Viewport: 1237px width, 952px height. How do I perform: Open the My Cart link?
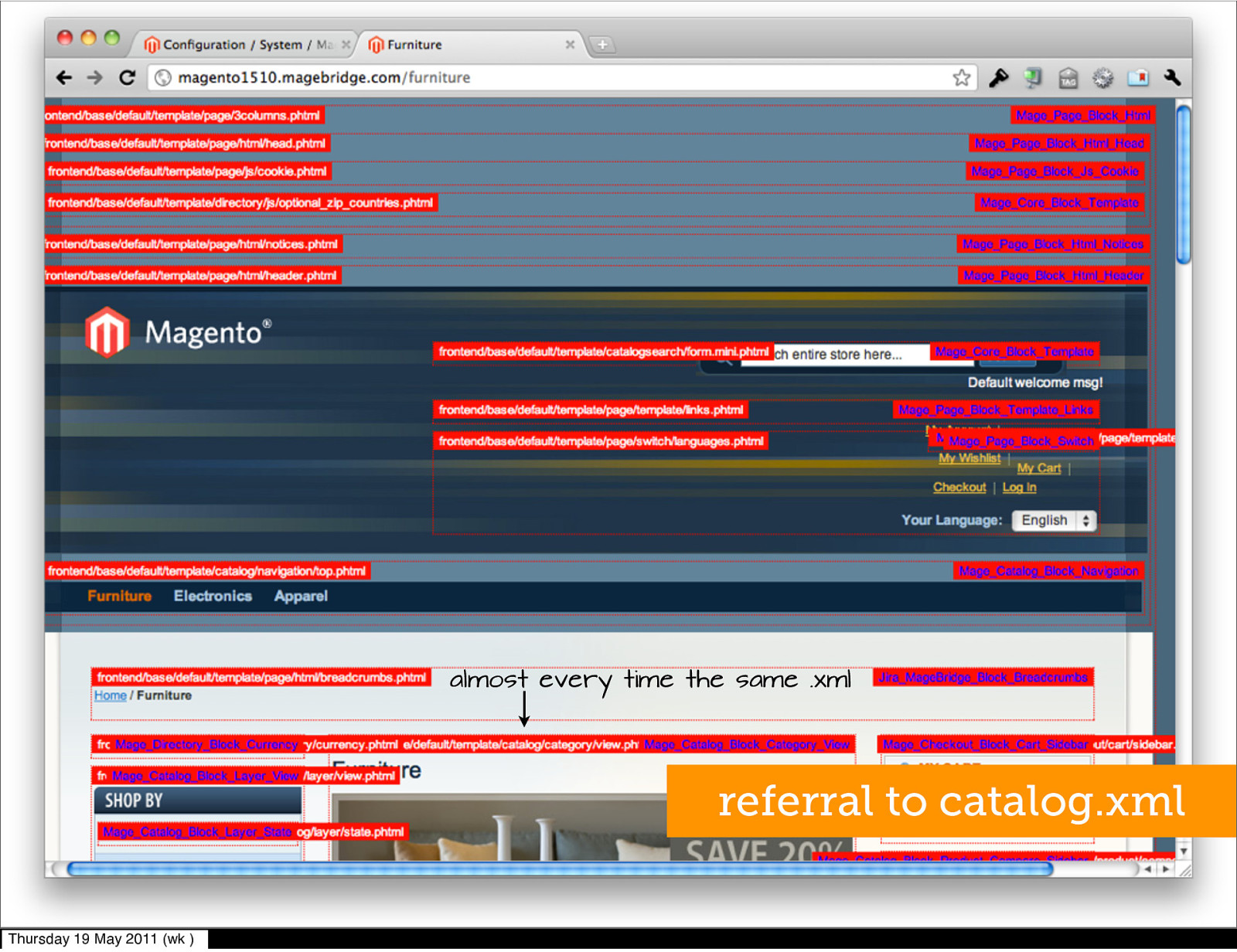pos(1039,468)
